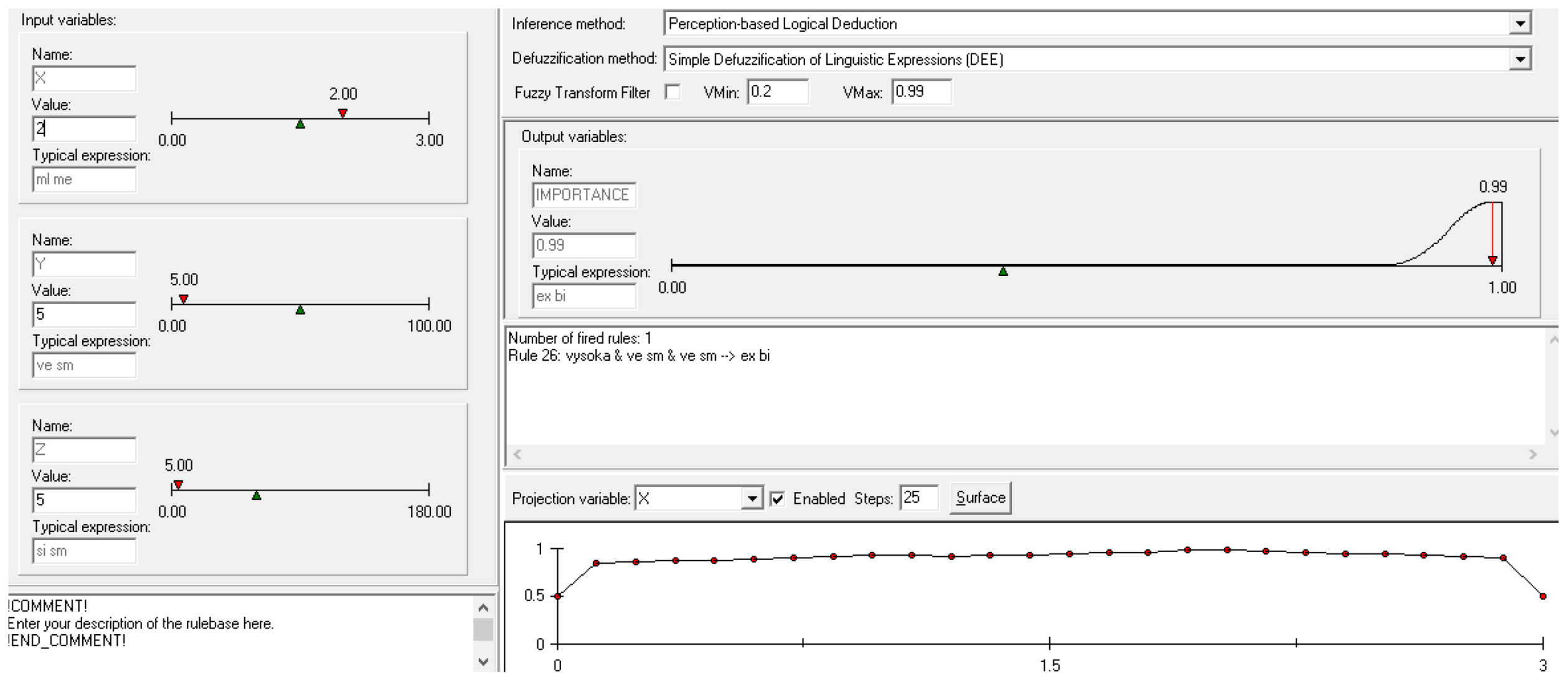Viewport: 1568px width, 684px height.
Task: Click the VMin input field
Action: point(777,92)
